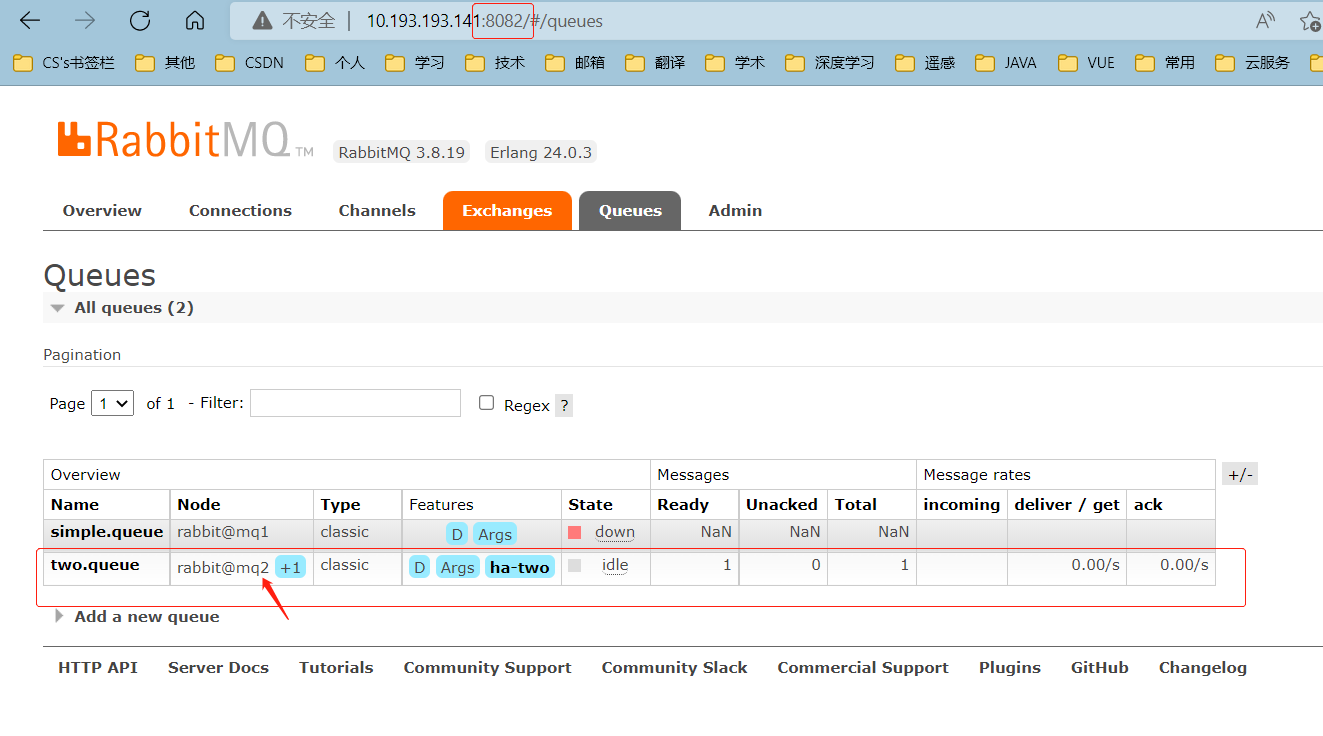Sort by incoming message rate header
Viewport: 1323px width, 736px height.
click(961, 505)
